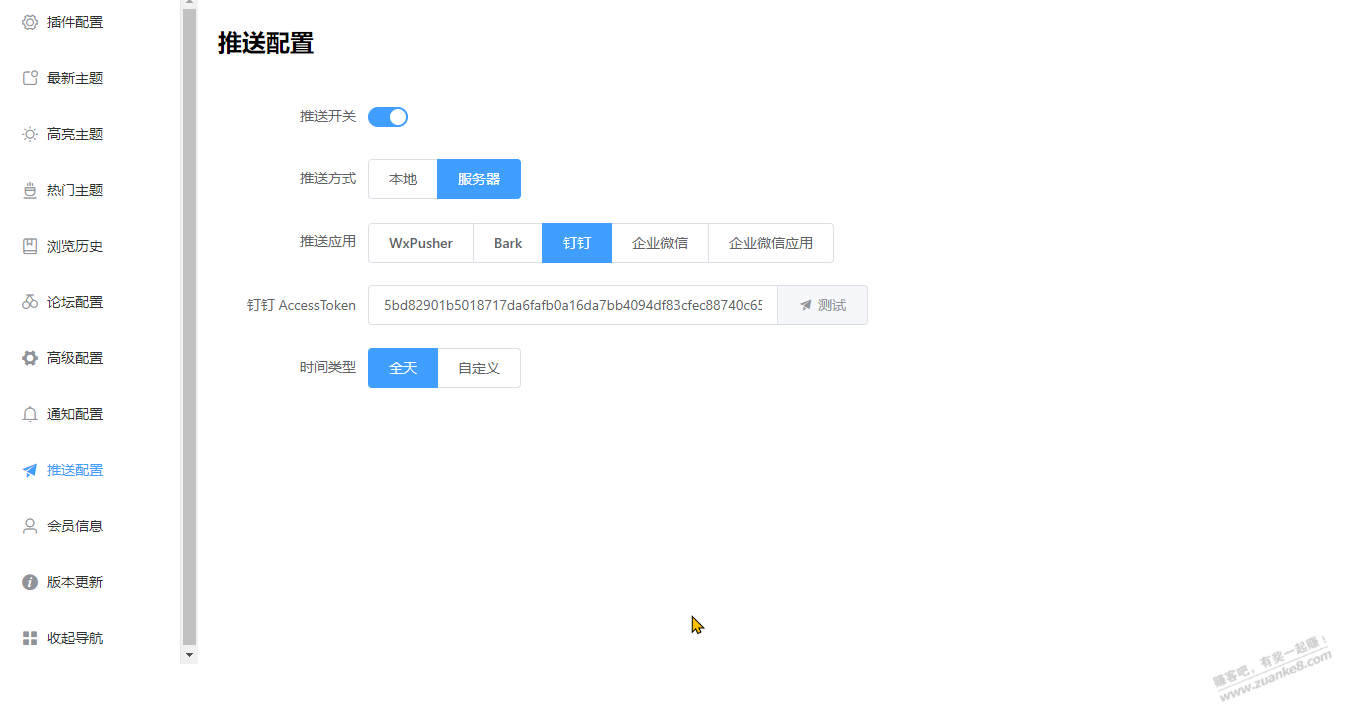Select 推送配置 menu label
Viewport: 1356px width, 721px height.
75,470
